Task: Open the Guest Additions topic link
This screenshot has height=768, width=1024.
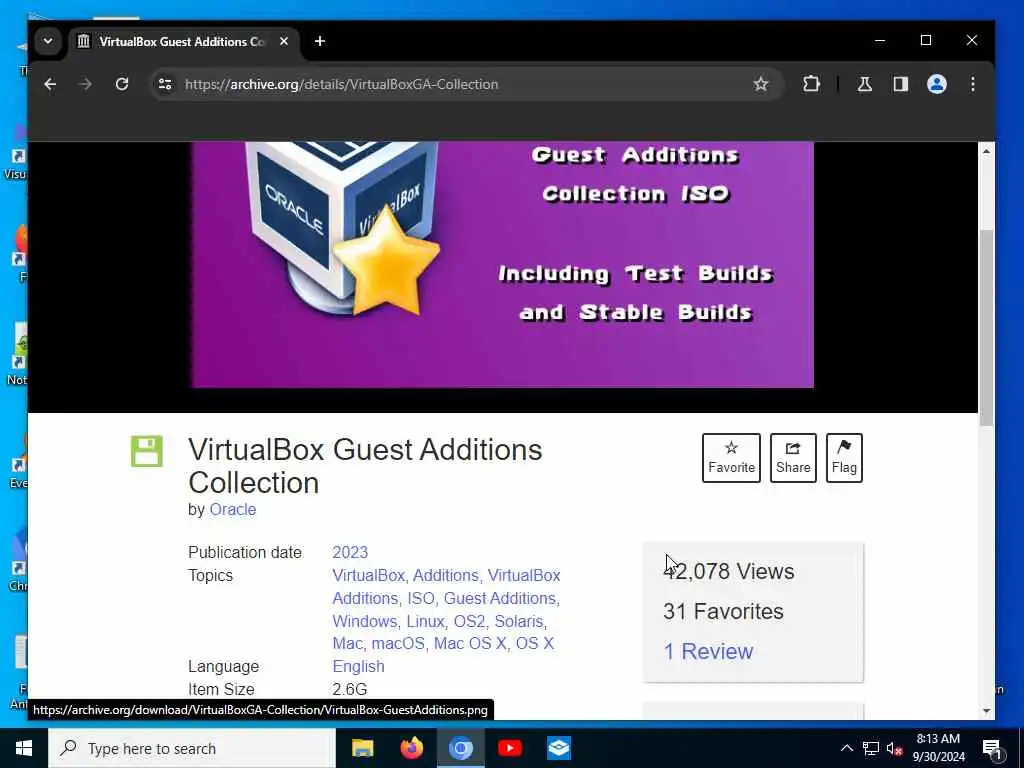Action: coord(500,598)
